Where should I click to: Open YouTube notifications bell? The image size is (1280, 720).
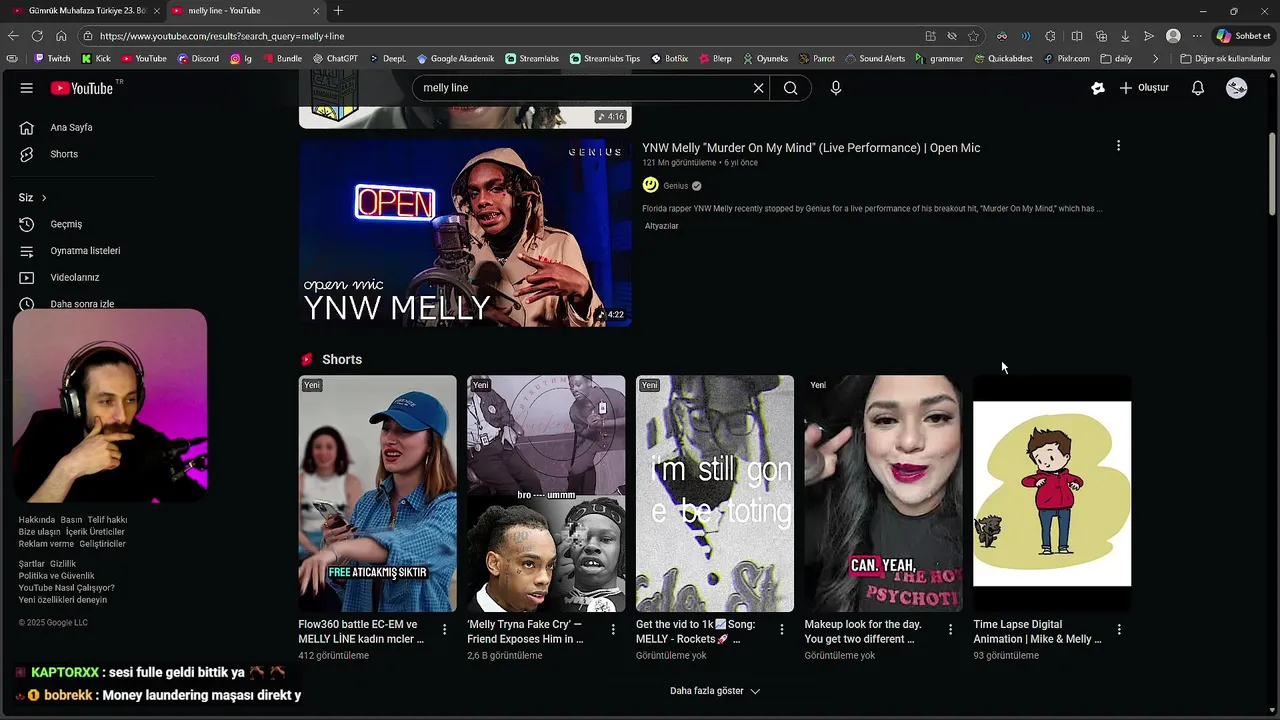tap(1197, 88)
